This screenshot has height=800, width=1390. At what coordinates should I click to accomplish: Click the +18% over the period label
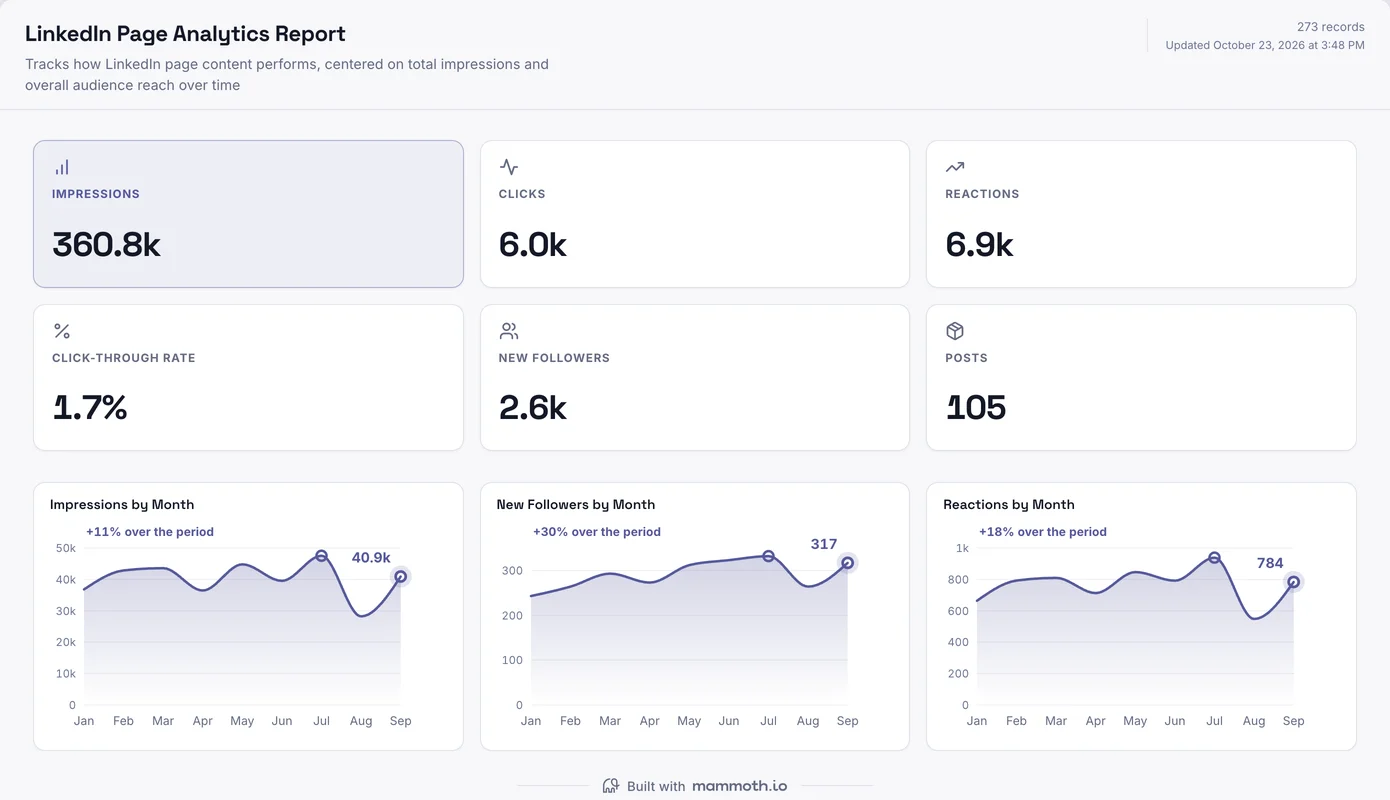1043,532
